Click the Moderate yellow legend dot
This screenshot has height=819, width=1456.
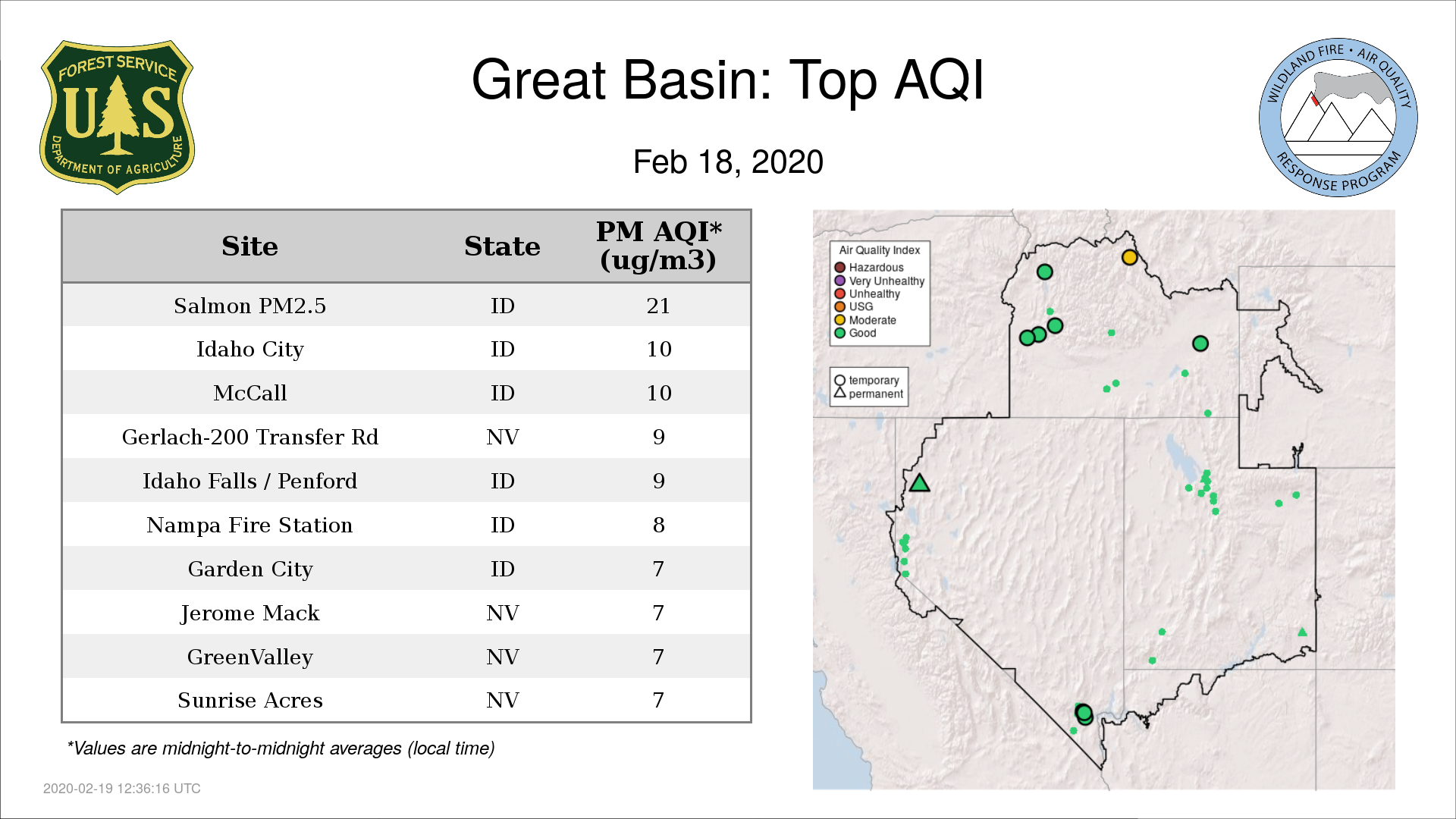tap(839, 319)
